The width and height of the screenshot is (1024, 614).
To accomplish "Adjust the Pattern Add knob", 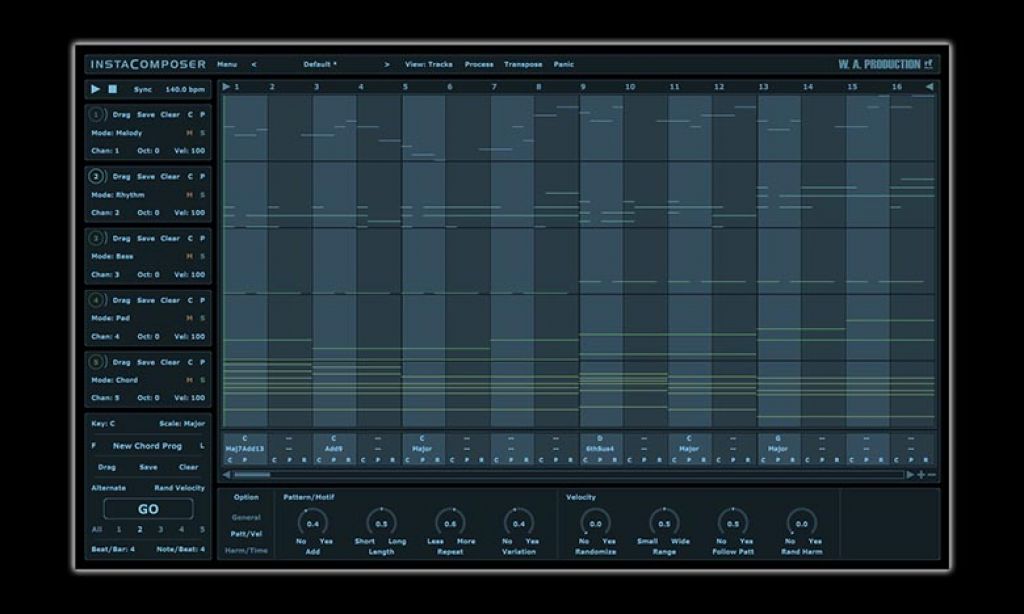I will tap(313, 524).
